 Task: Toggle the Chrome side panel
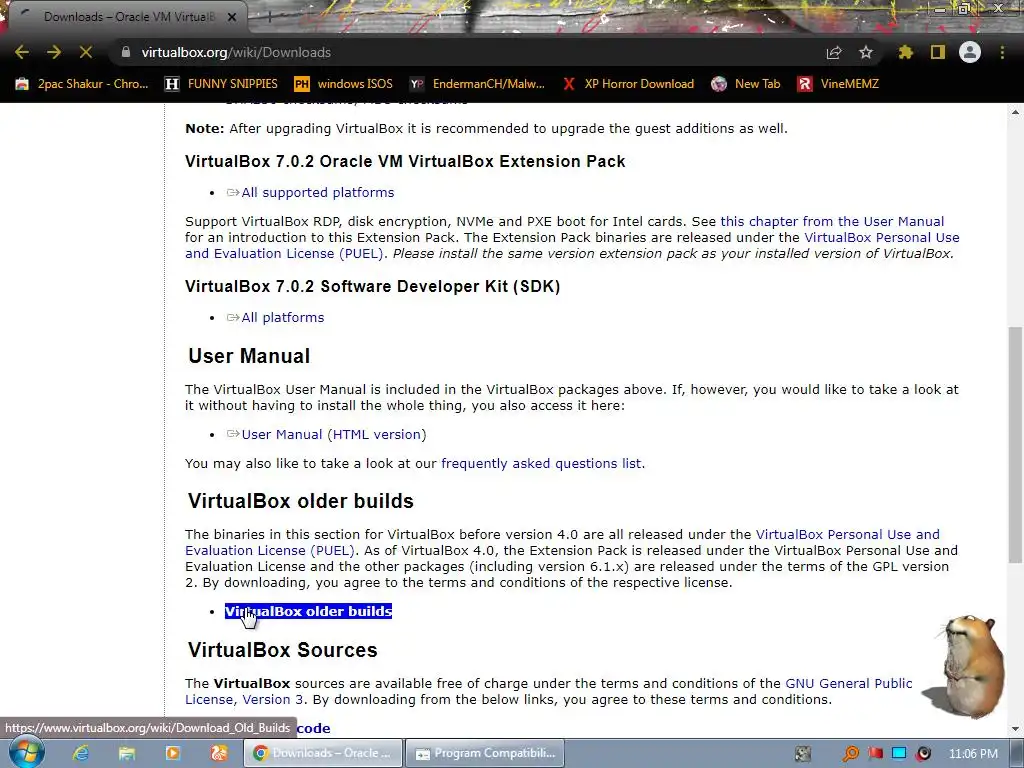coord(938,52)
